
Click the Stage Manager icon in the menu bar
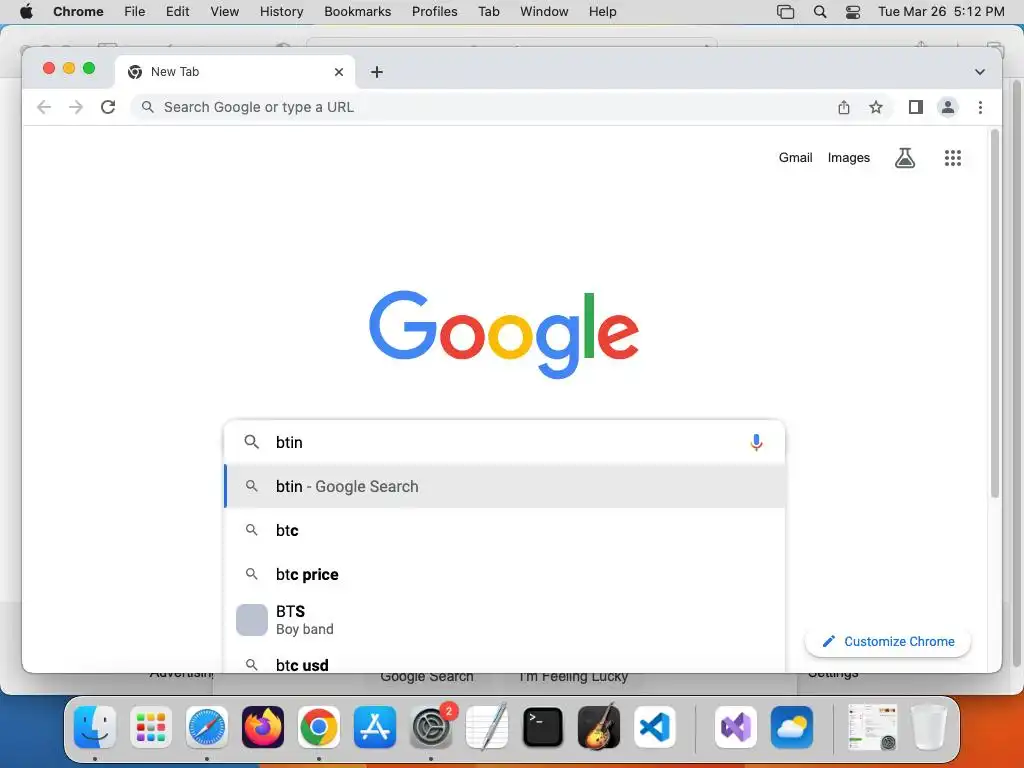click(786, 12)
